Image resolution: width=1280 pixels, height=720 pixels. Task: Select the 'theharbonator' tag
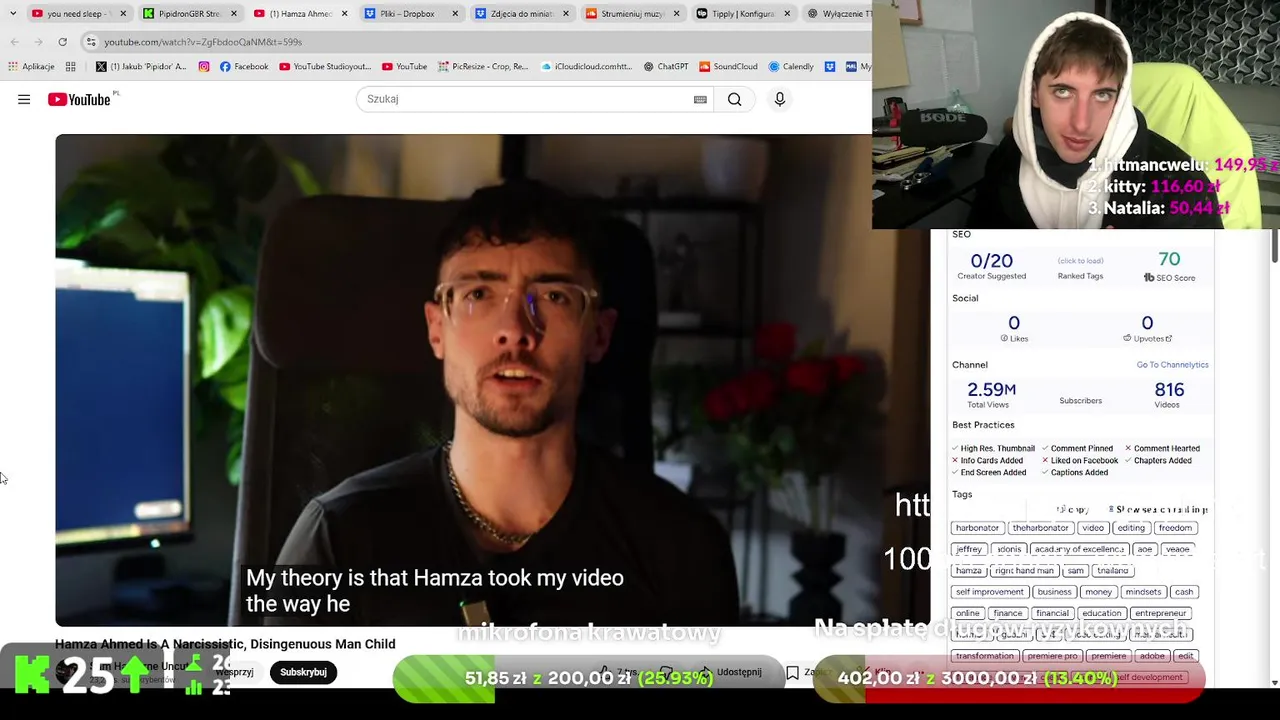pyautogui.click(x=1040, y=528)
